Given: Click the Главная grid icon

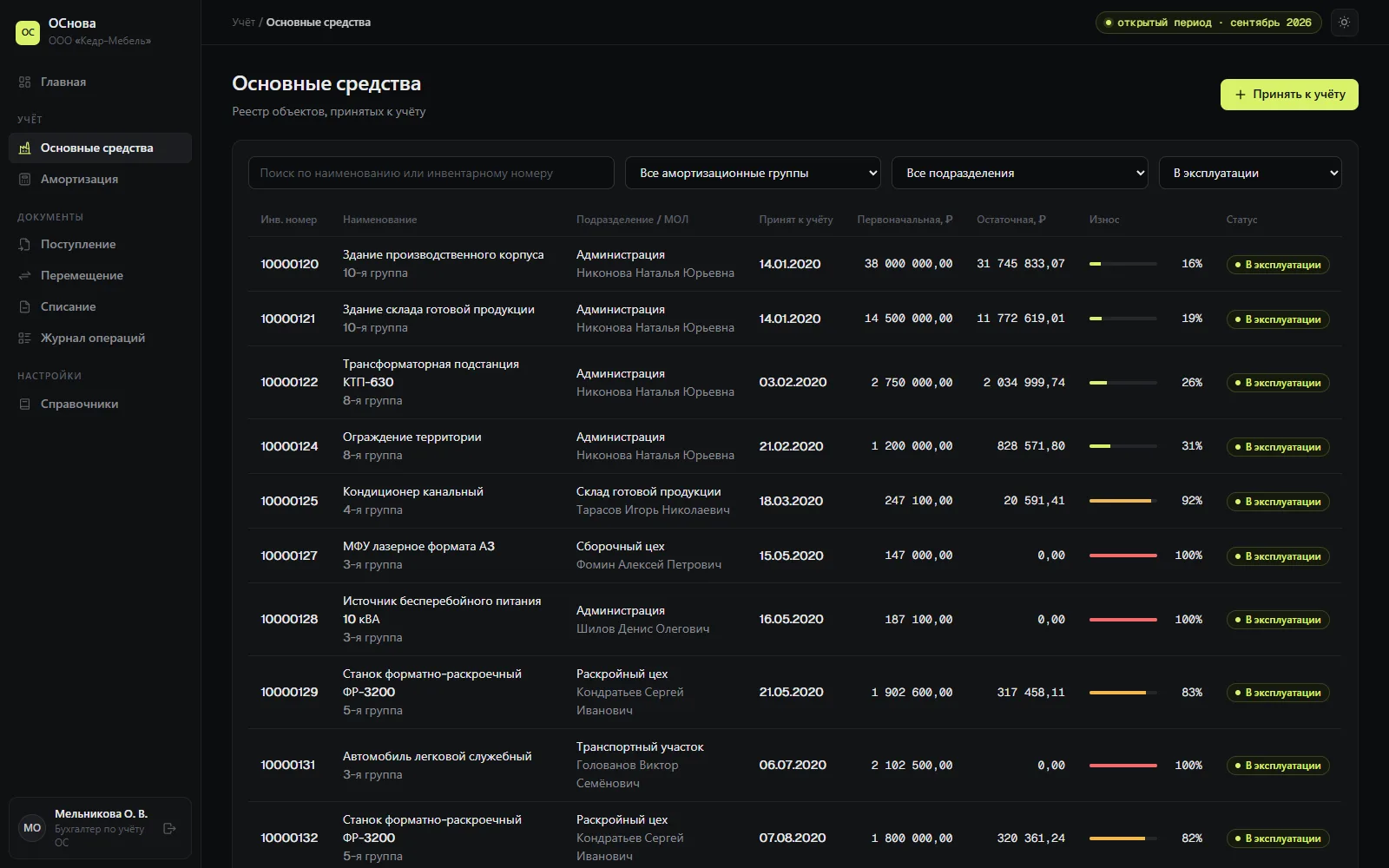Looking at the screenshot, I should tap(24, 82).
